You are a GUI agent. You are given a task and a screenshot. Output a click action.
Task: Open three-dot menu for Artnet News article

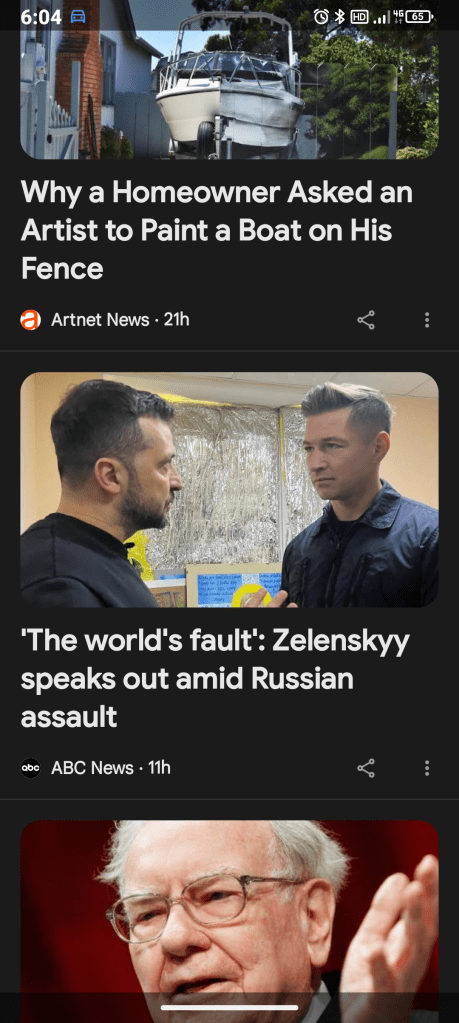[x=426, y=320]
